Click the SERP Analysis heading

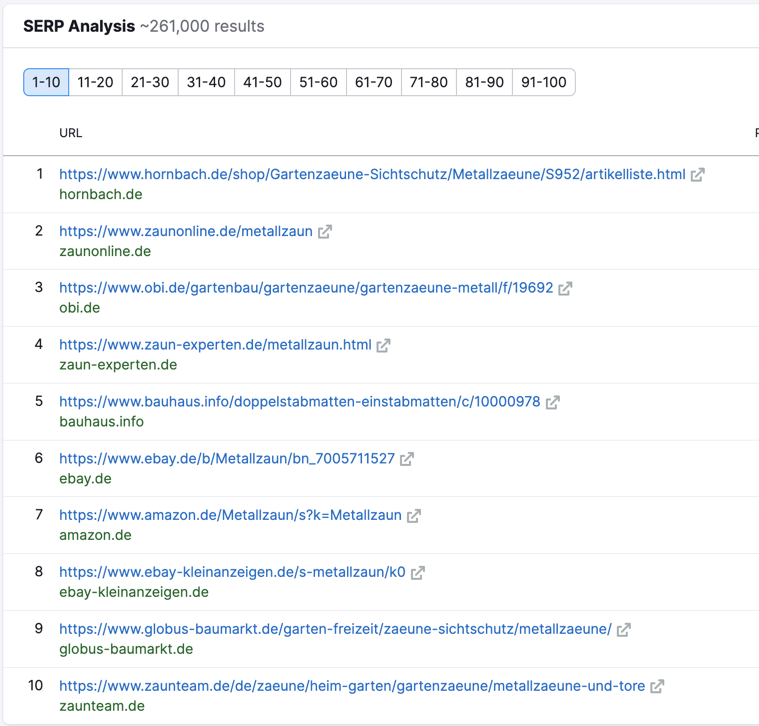click(79, 26)
